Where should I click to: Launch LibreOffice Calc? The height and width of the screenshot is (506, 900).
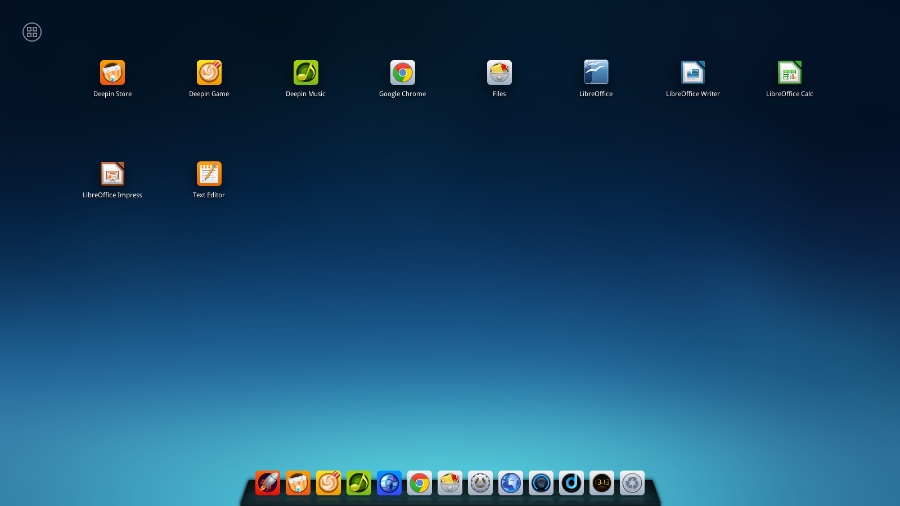pos(790,73)
